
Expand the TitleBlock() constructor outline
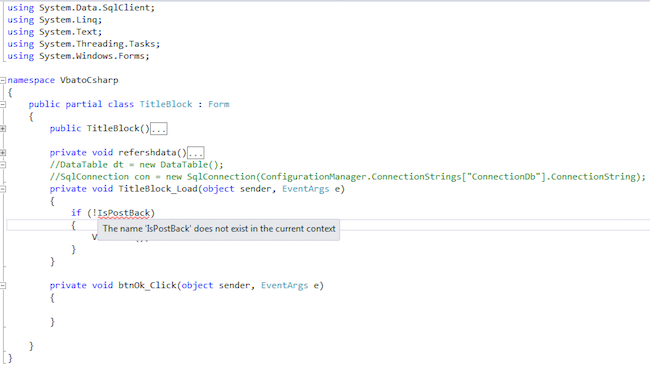pyautogui.click(x=3, y=128)
